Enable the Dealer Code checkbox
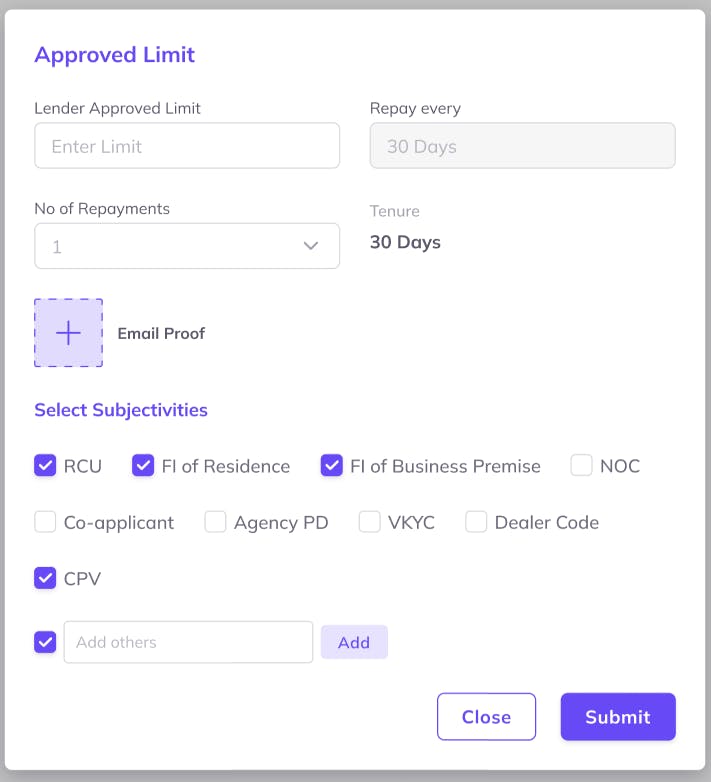 coord(476,522)
